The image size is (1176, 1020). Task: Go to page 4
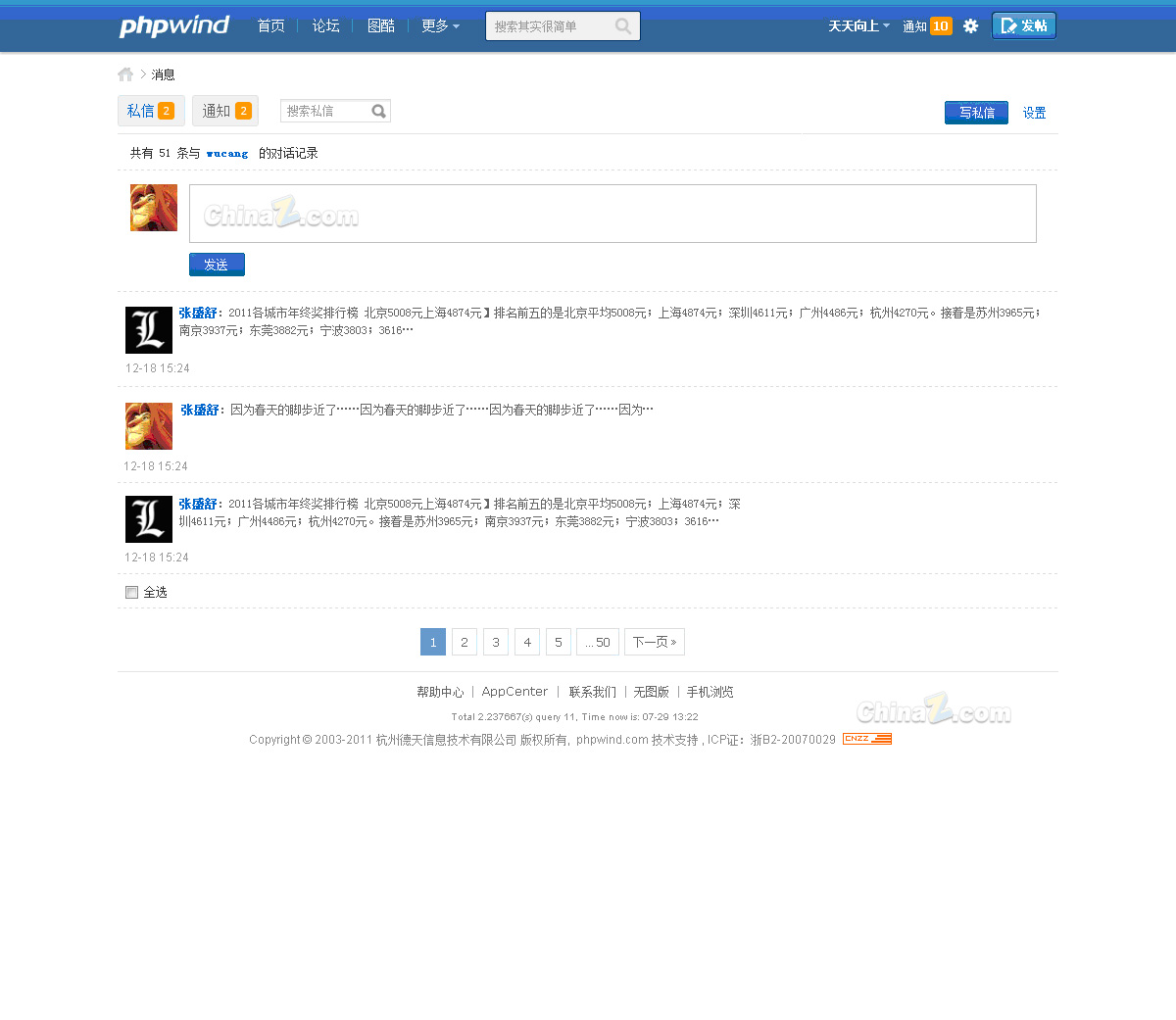click(527, 642)
